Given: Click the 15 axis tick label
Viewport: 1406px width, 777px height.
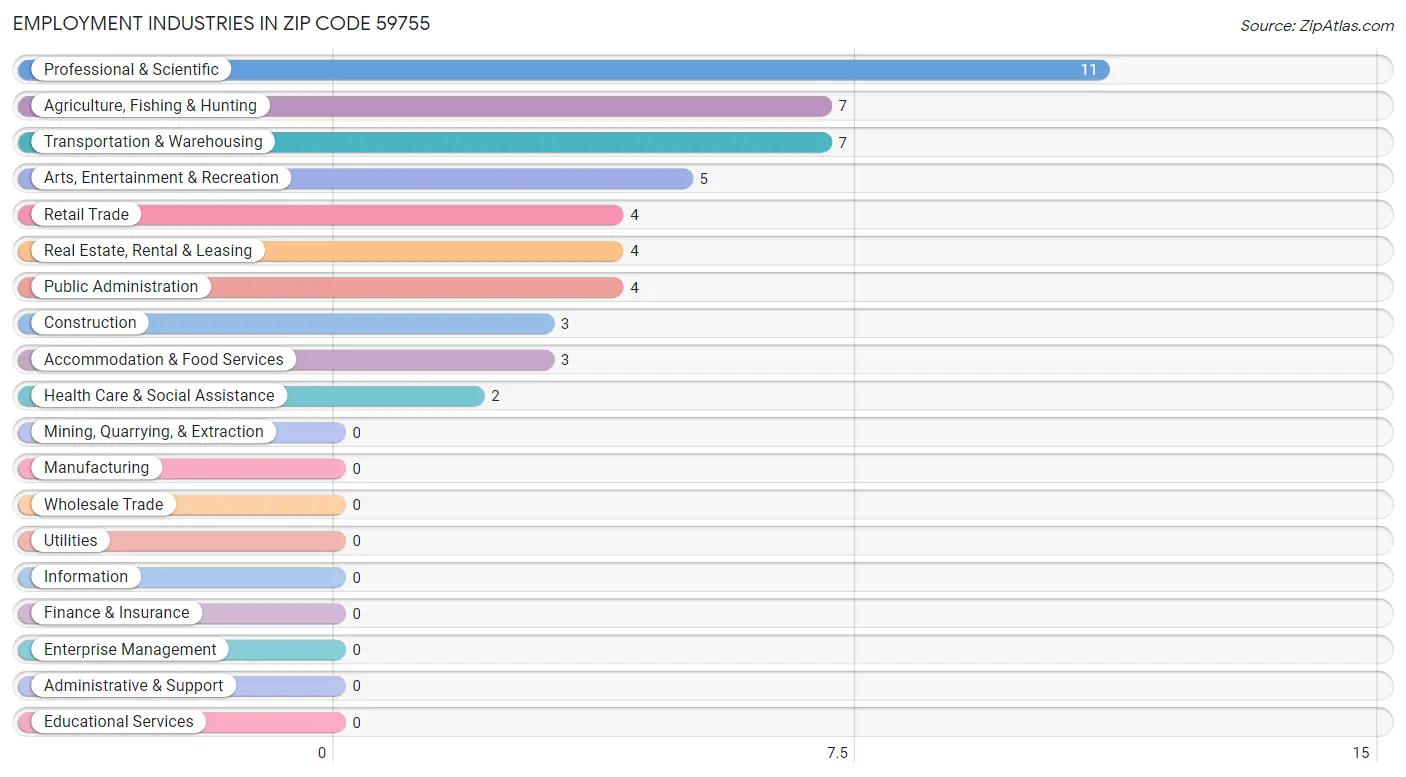Looking at the screenshot, I should [x=1360, y=753].
